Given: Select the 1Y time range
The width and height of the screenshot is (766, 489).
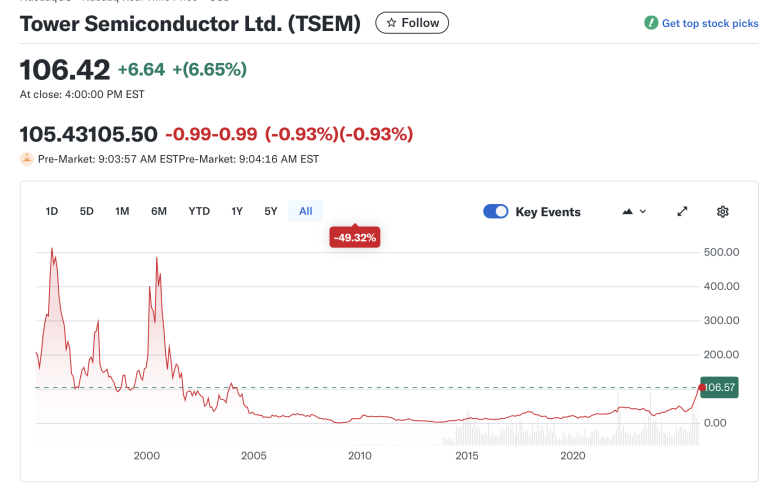Looking at the screenshot, I should 237,211.
